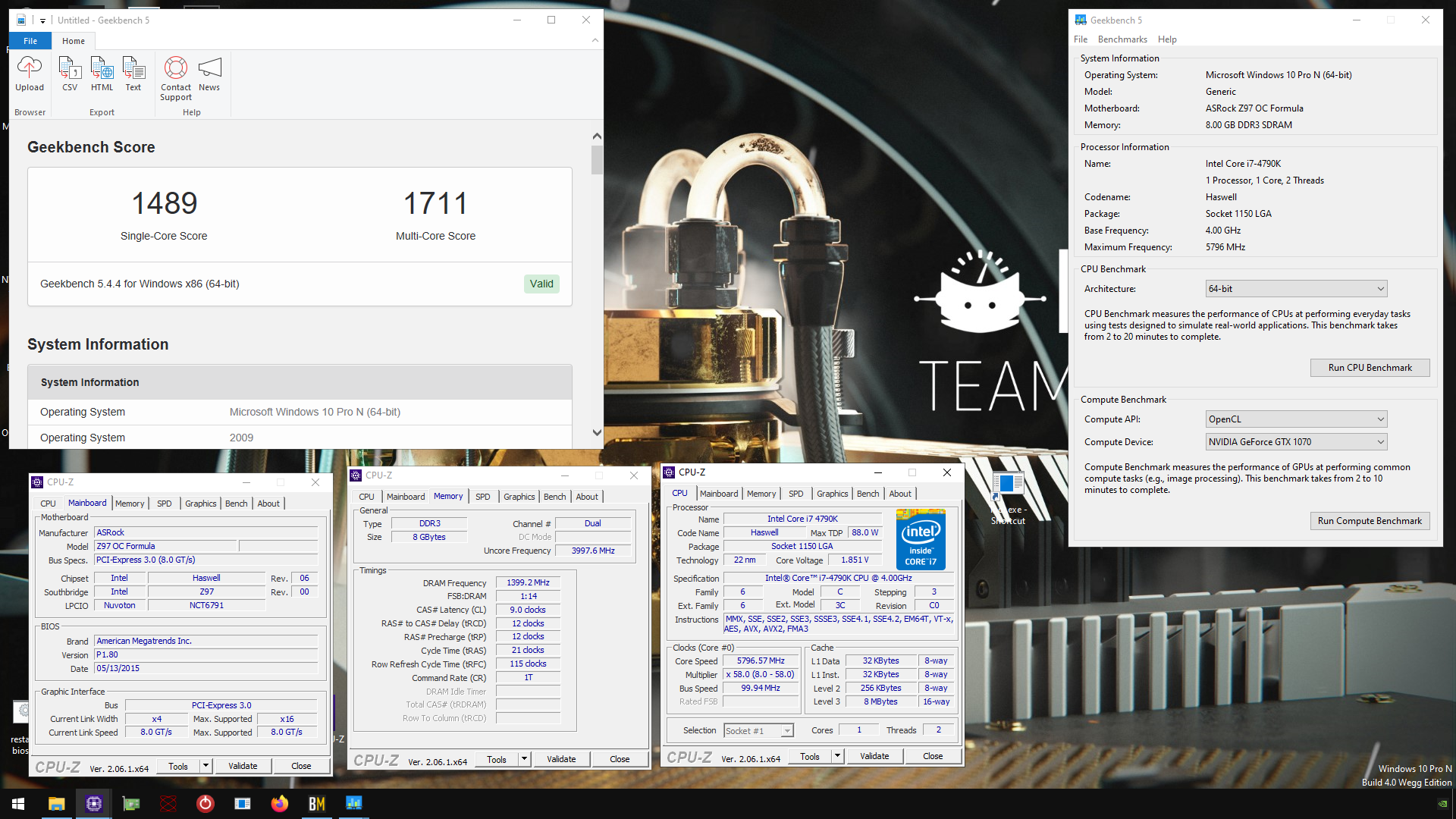The image size is (1456, 819).
Task: Click DRAM Frequency 1399.2 MHz value
Action: pos(529,583)
